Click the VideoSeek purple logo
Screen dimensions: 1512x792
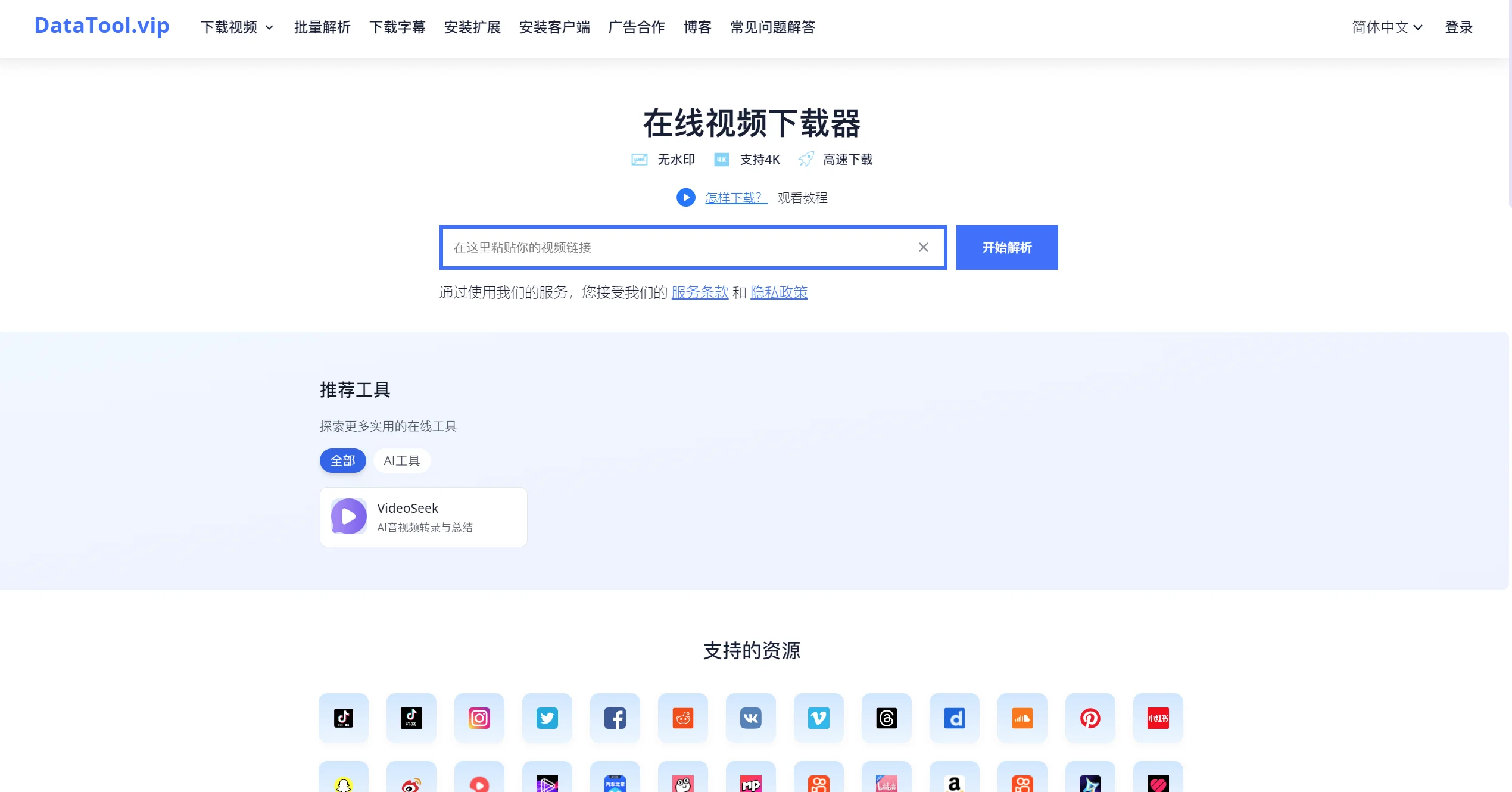click(349, 516)
